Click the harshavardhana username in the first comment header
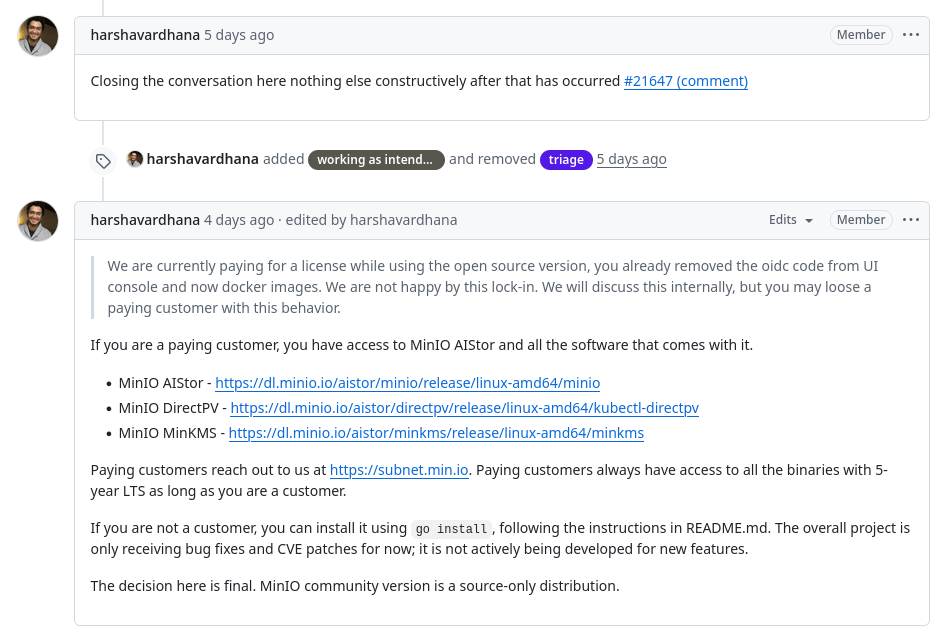 [145, 35]
